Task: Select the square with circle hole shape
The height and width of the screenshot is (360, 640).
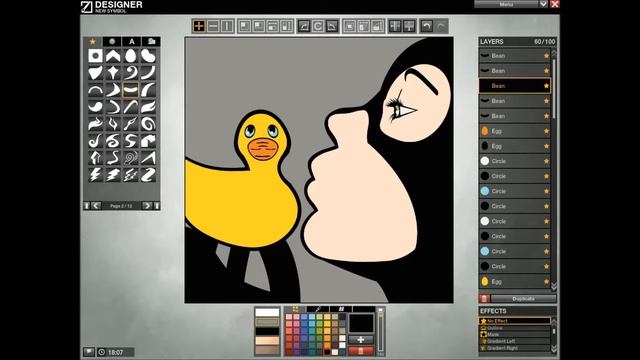Action: (x=96, y=56)
